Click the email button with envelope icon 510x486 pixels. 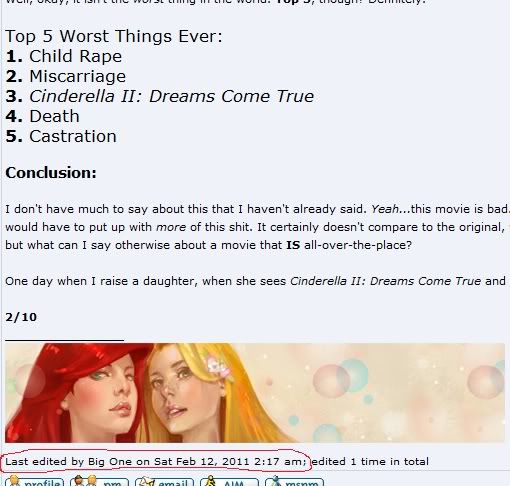(164, 482)
